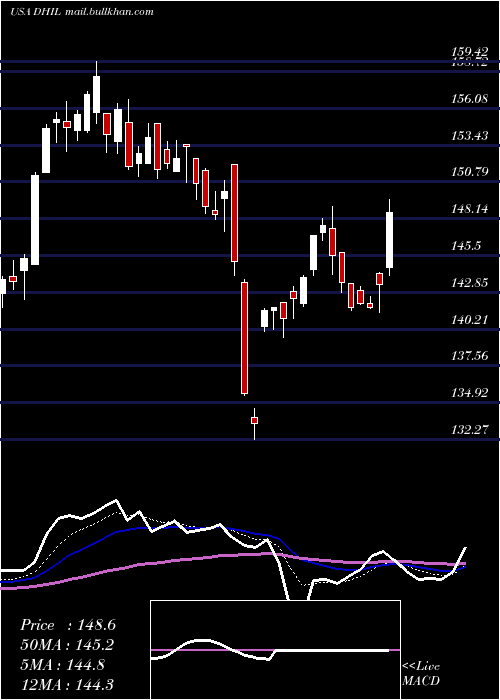The height and width of the screenshot is (700, 500).
Task: Click the '5MA : 144.8' readout
Action: tap(62, 664)
